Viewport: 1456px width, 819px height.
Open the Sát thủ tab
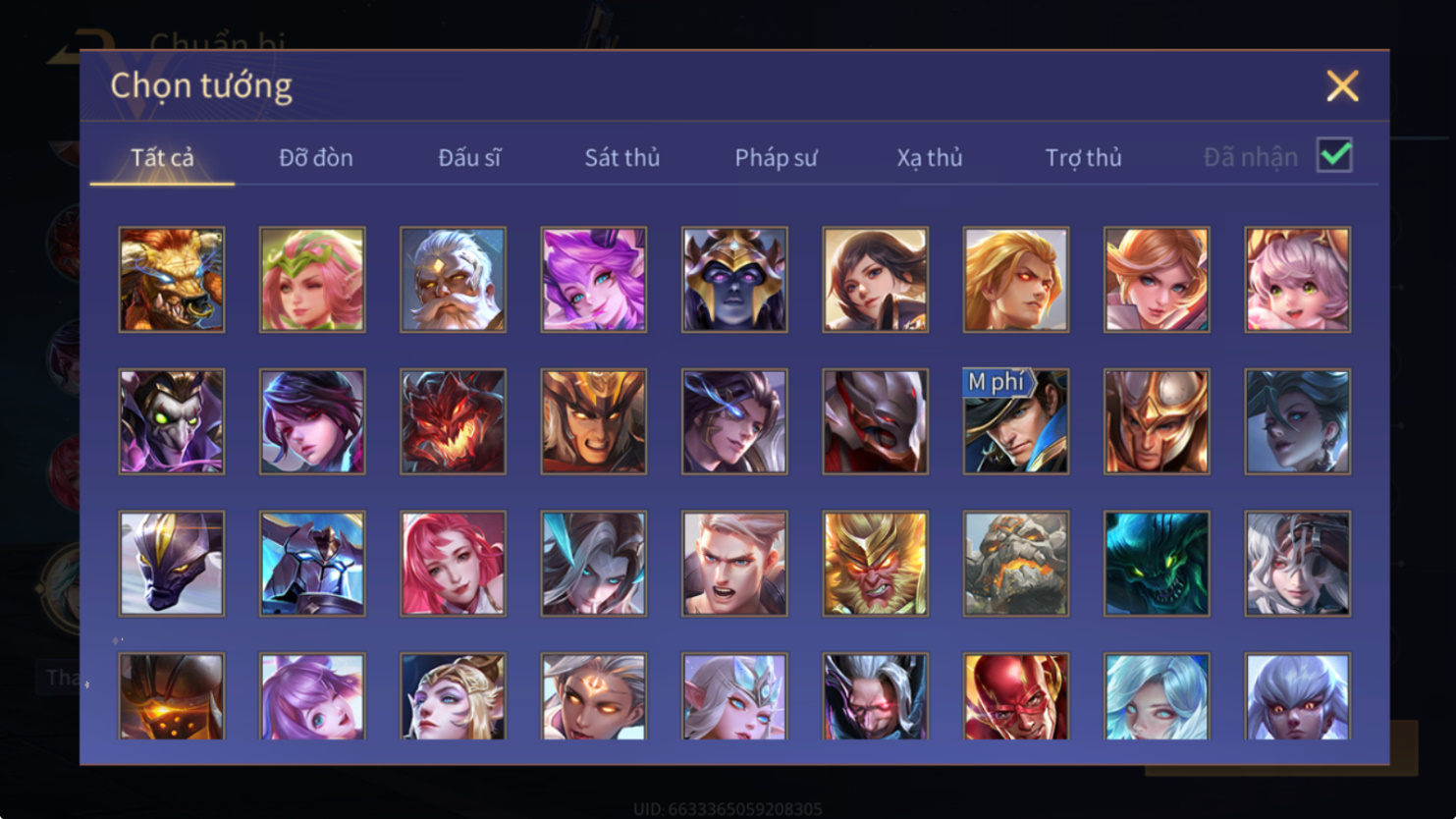(x=621, y=157)
